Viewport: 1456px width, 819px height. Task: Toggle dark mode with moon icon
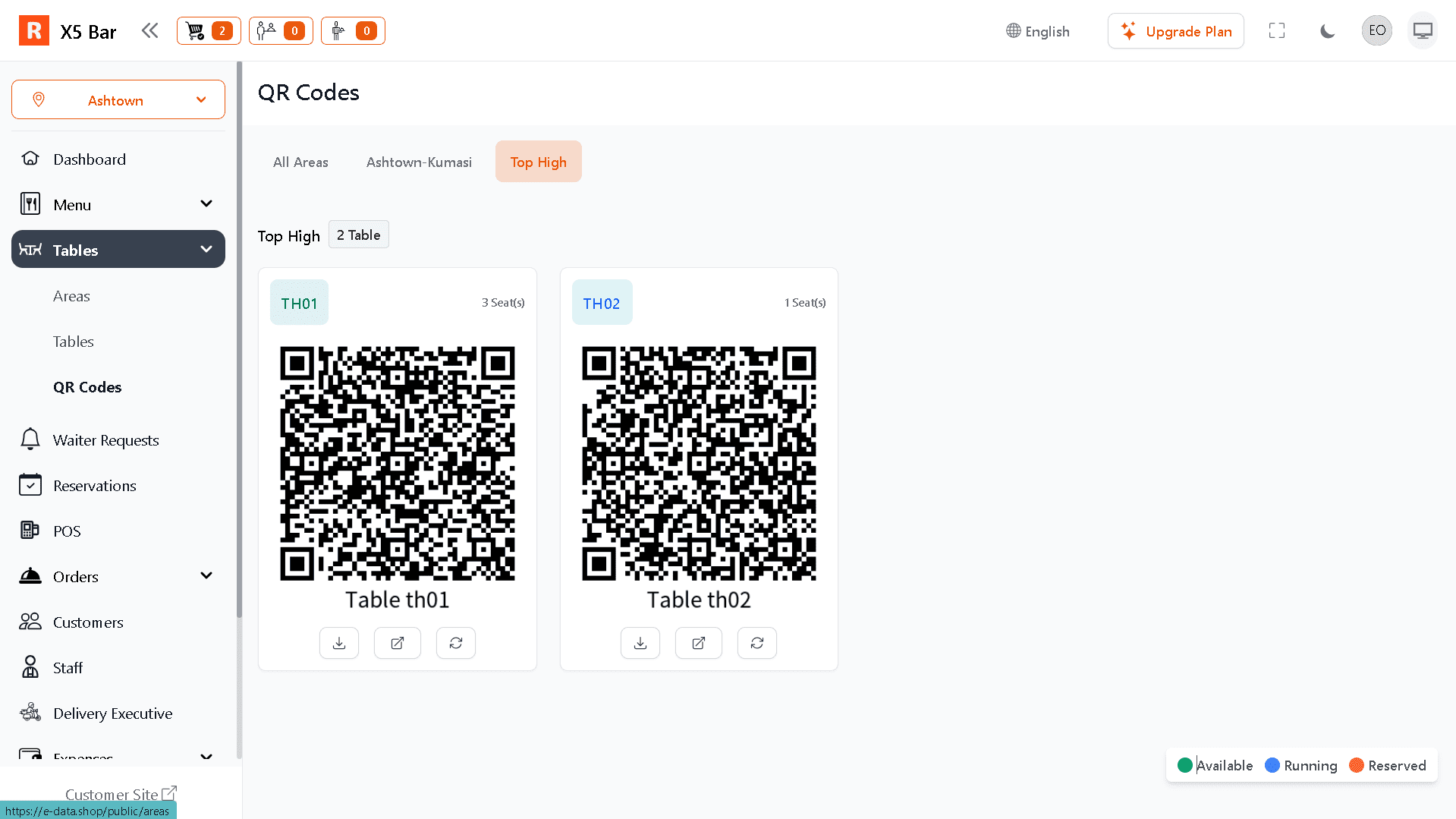[1327, 31]
